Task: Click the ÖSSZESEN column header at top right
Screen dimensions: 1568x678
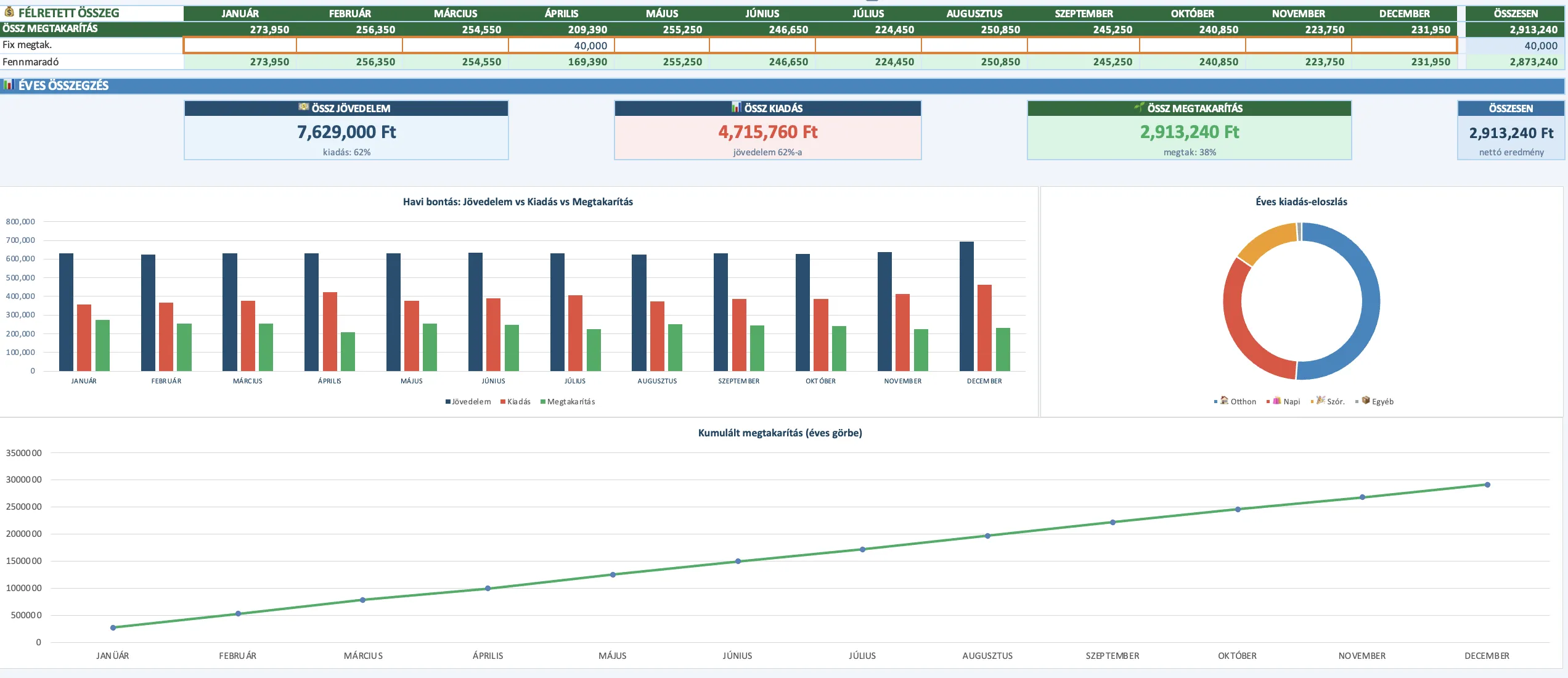Action: coord(1515,13)
